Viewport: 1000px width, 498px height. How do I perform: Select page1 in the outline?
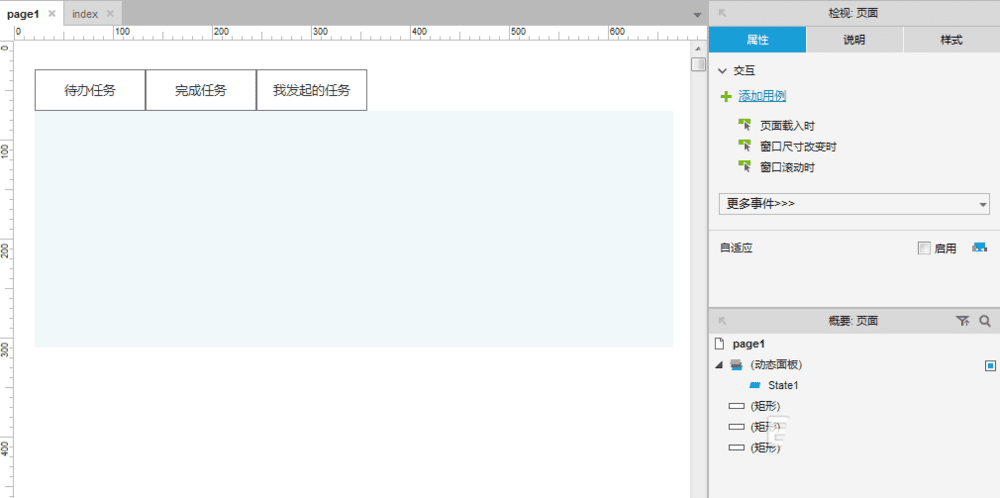click(749, 344)
